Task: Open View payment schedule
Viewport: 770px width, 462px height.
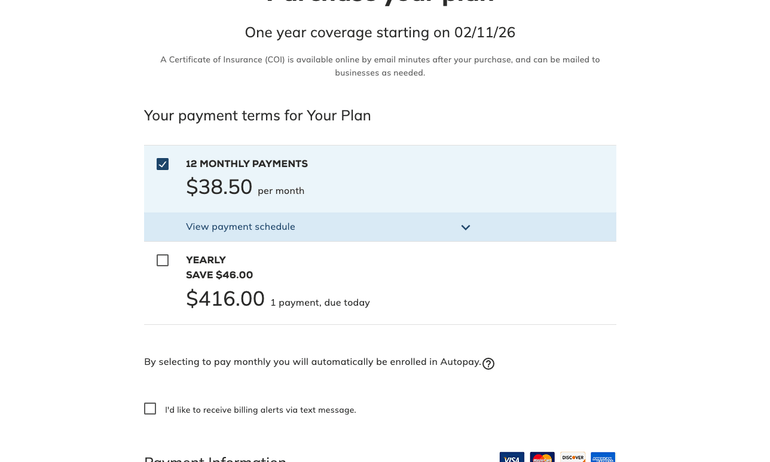Action: point(240,227)
